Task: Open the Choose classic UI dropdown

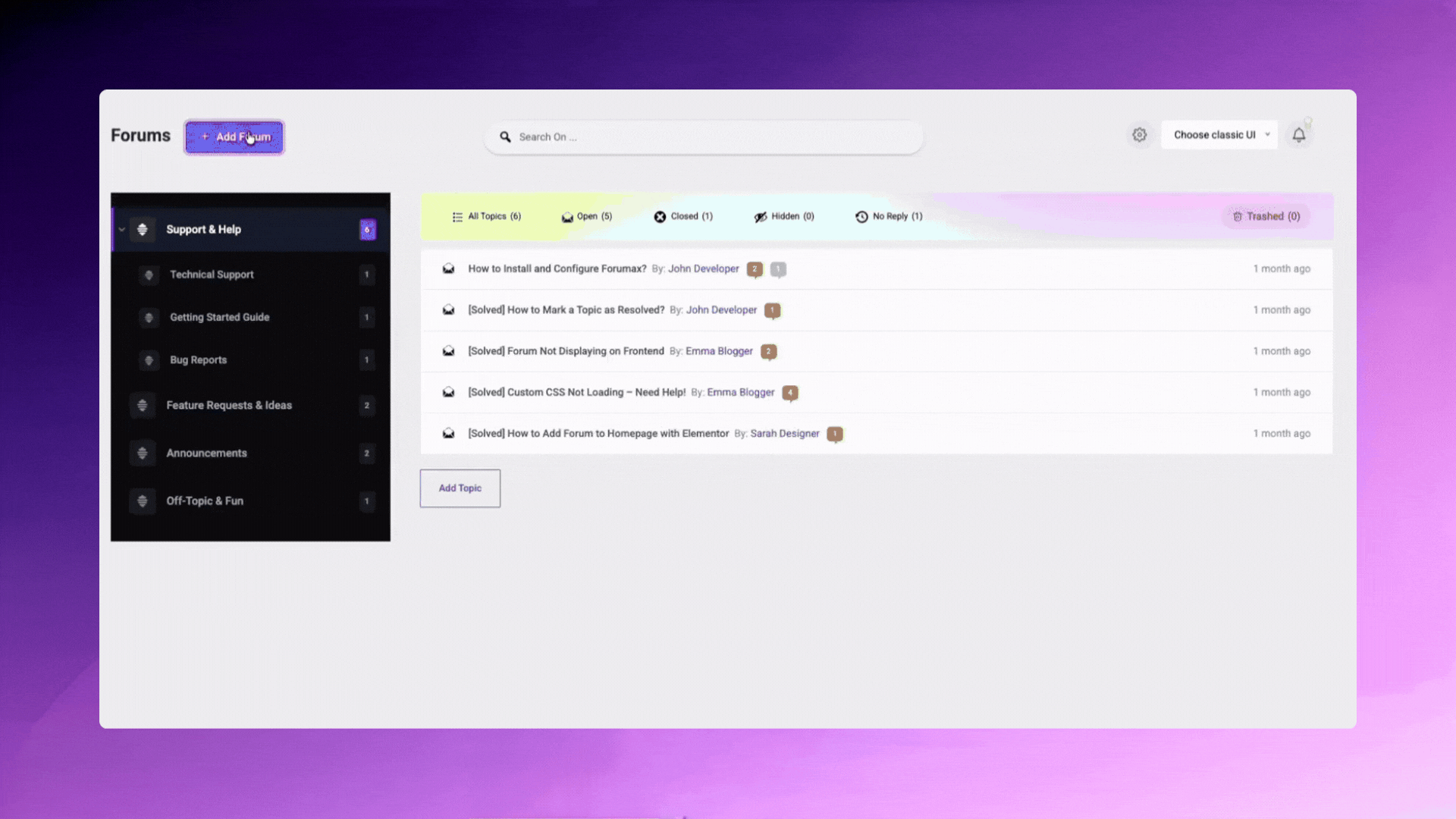Action: pos(1219,135)
